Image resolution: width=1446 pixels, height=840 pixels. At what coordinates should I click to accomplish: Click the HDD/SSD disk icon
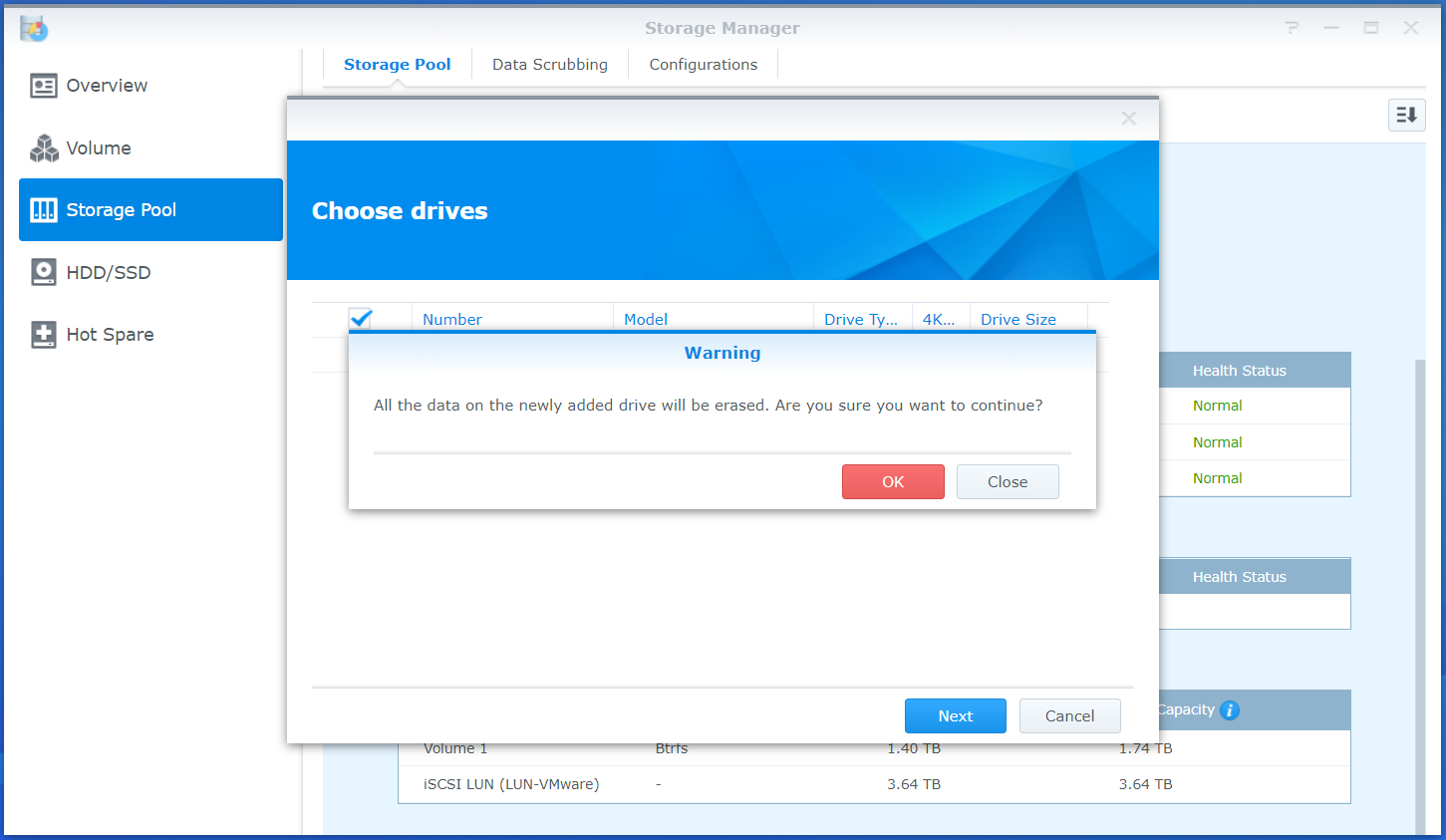click(44, 272)
